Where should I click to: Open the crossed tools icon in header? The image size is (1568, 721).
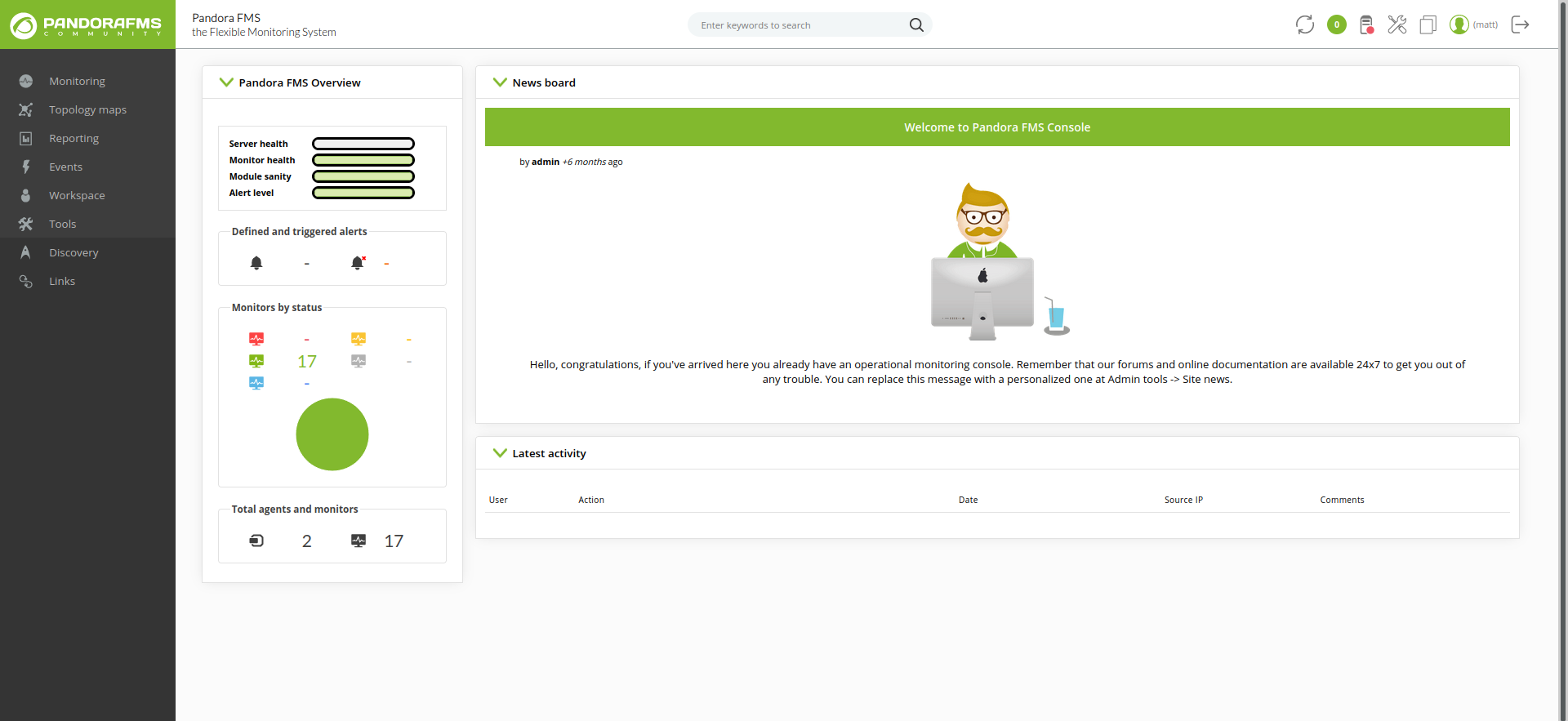point(1396,24)
